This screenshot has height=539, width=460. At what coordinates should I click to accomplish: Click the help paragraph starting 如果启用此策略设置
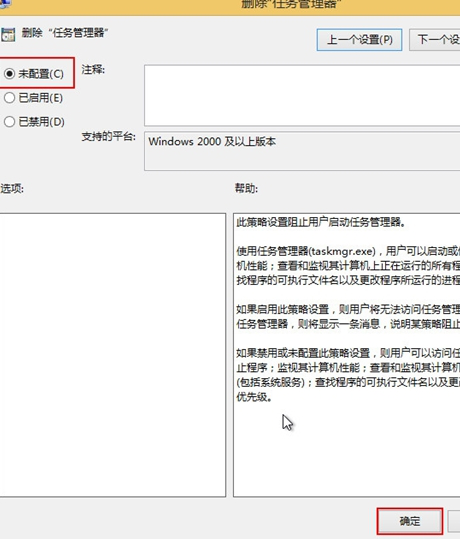coord(348,316)
